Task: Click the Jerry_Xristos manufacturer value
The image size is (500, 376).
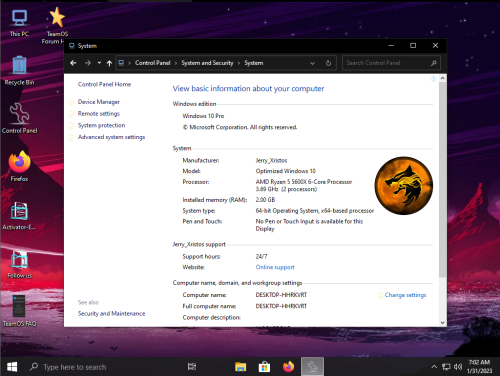Action: [x=271, y=161]
